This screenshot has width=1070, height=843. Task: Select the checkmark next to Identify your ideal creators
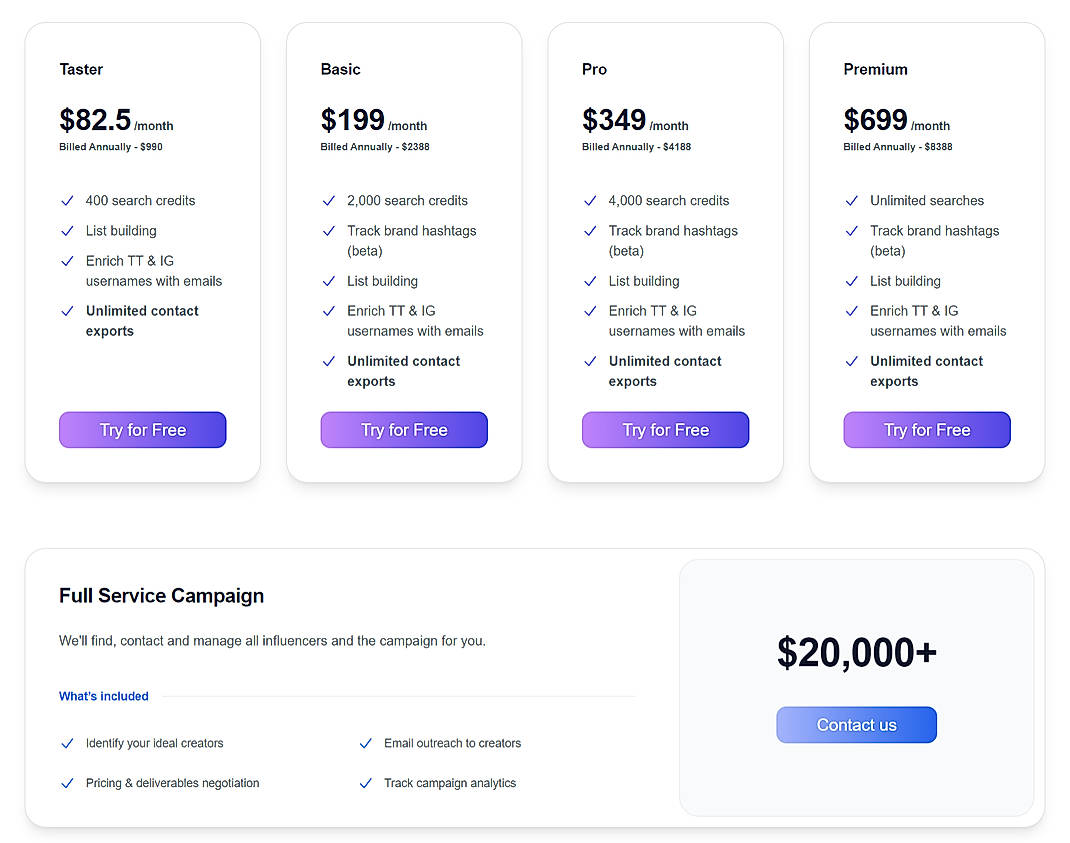coord(66,743)
